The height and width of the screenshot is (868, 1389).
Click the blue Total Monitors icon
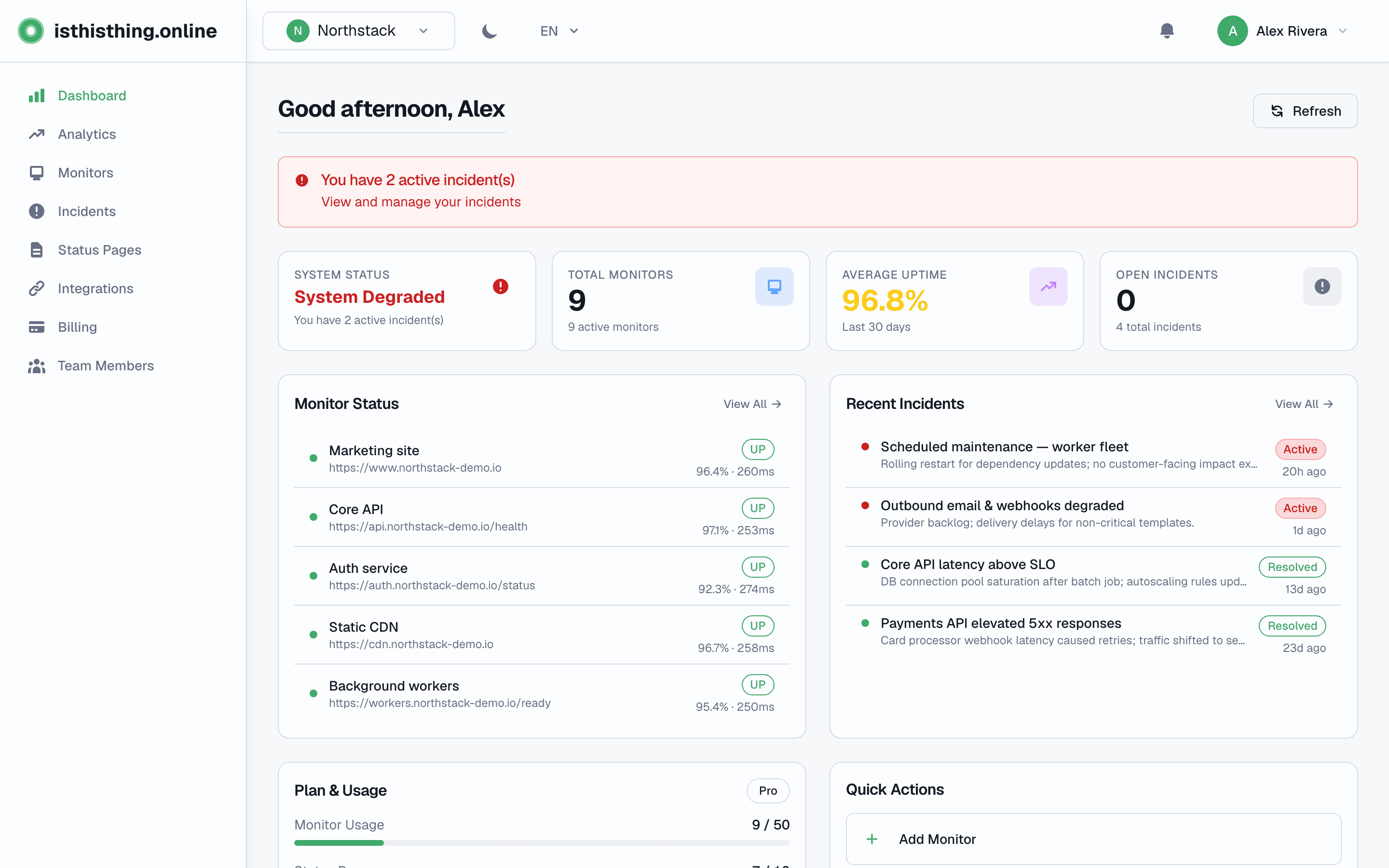pyautogui.click(x=774, y=286)
